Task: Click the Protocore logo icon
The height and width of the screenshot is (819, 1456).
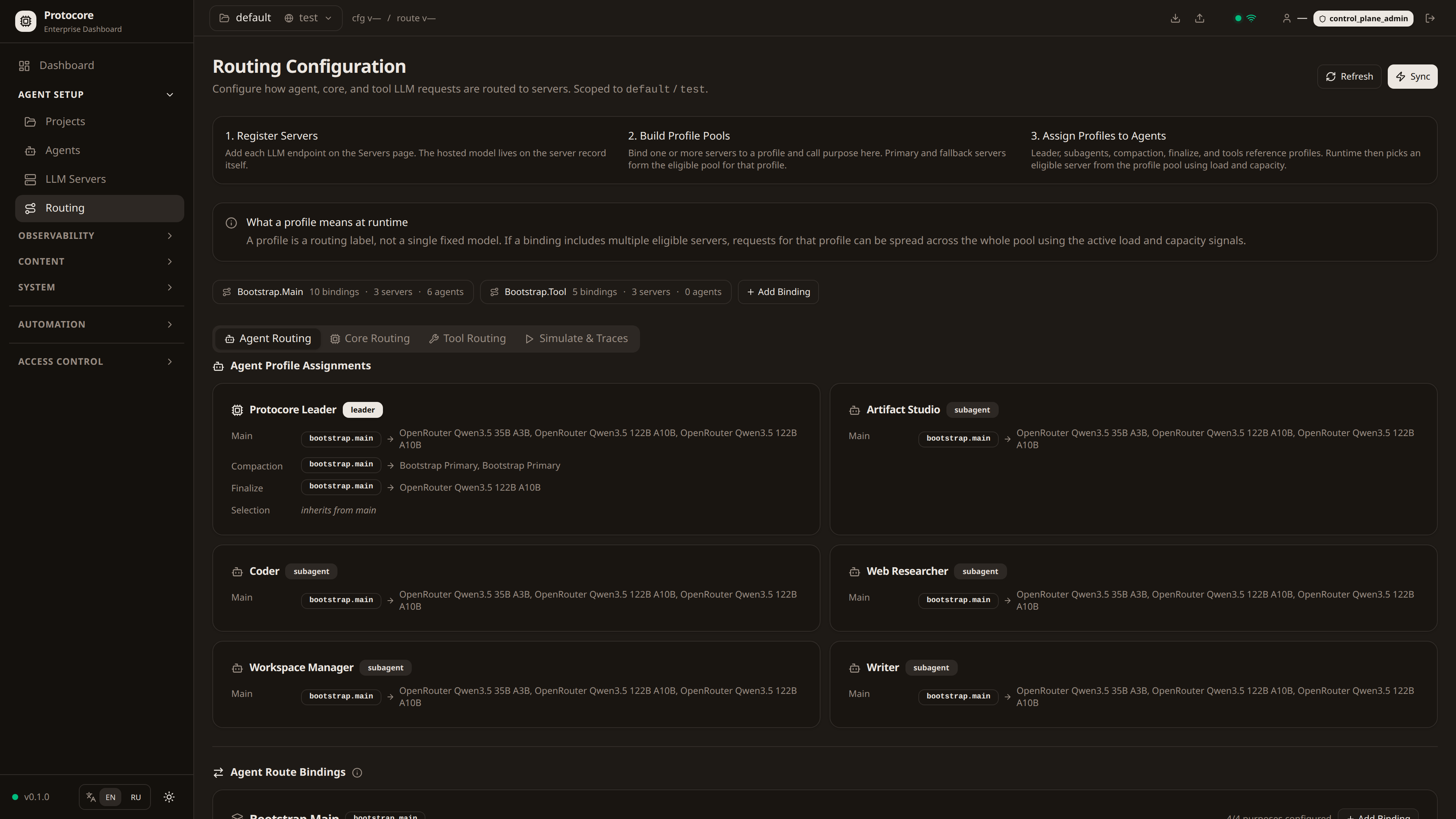Action: click(x=25, y=22)
